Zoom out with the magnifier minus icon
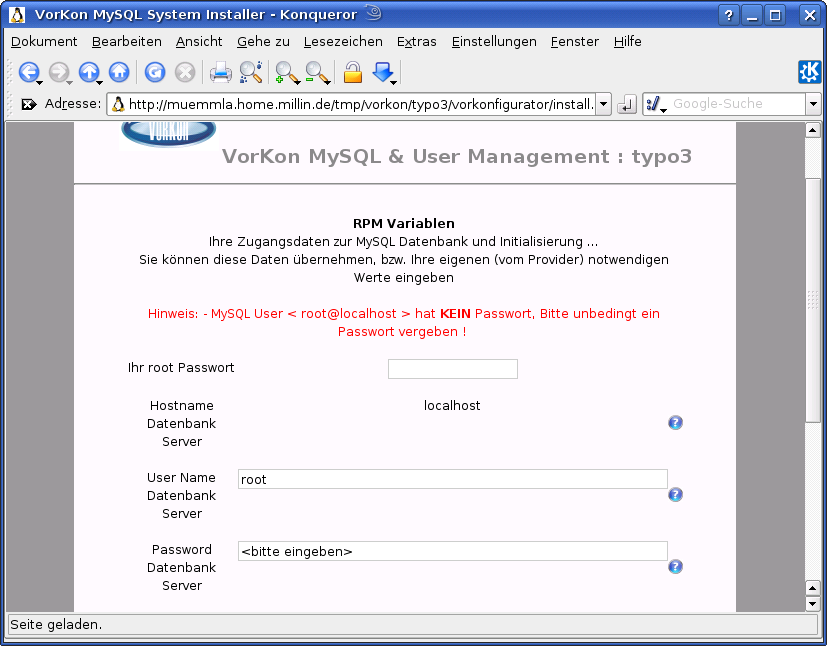The image size is (827, 646). pyautogui.click(x=317, y=72)
